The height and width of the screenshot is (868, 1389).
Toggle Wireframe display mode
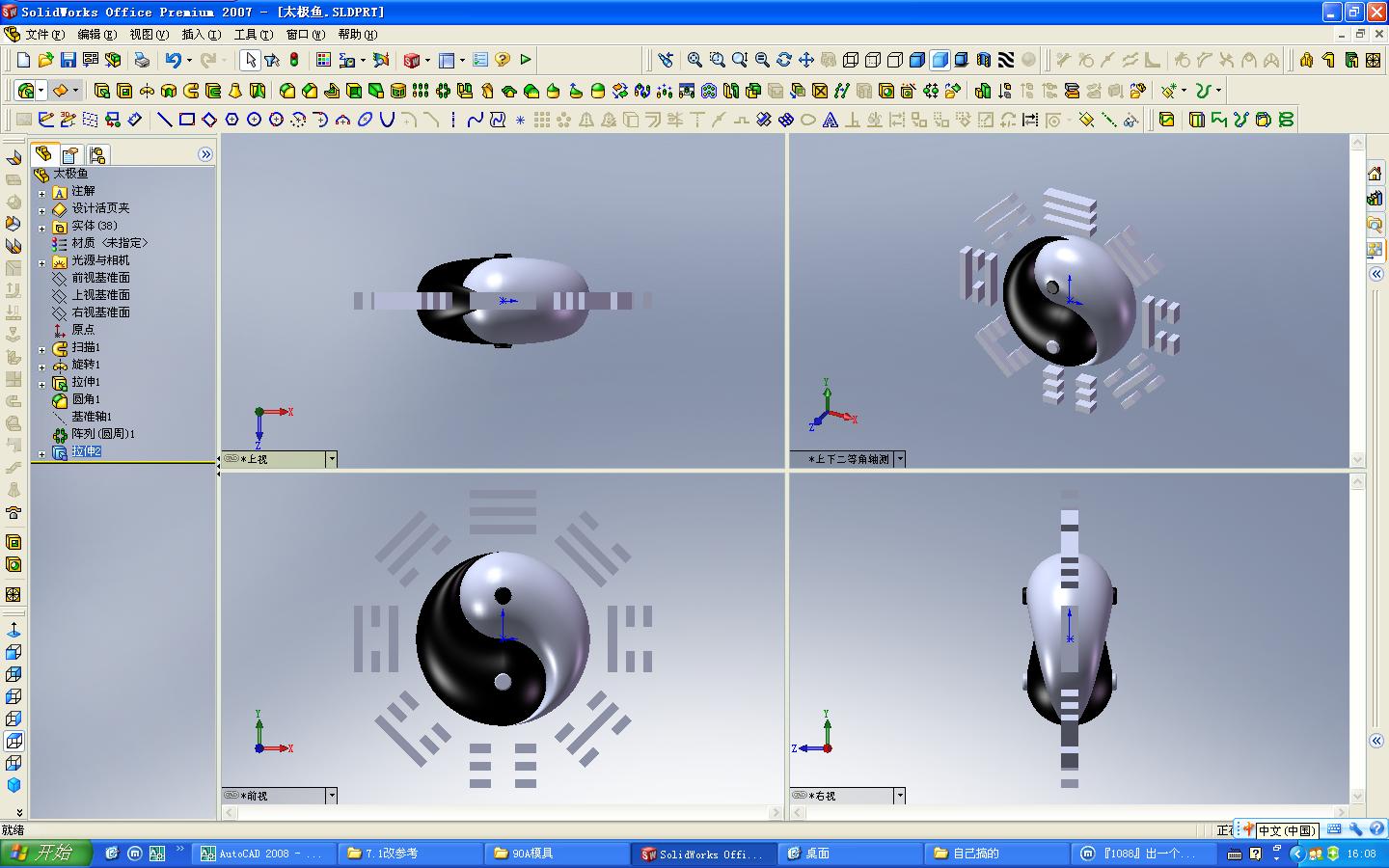coord(851,60)
